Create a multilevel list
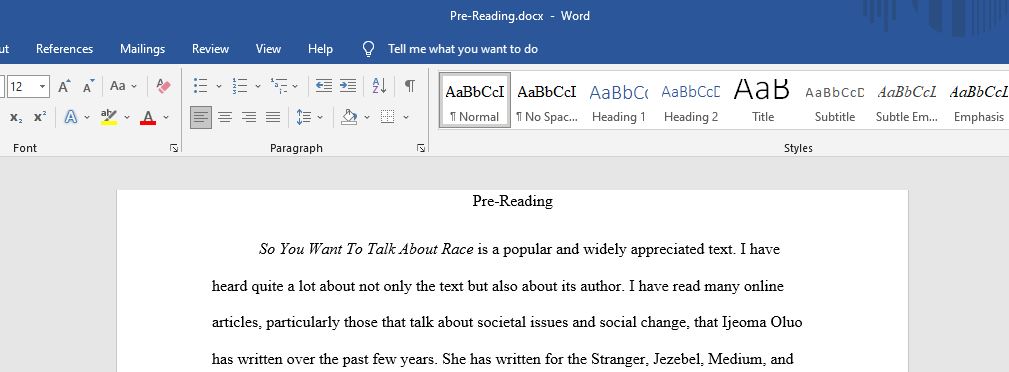The width and height of the screenshot is (1009, 372). point(279,86)
